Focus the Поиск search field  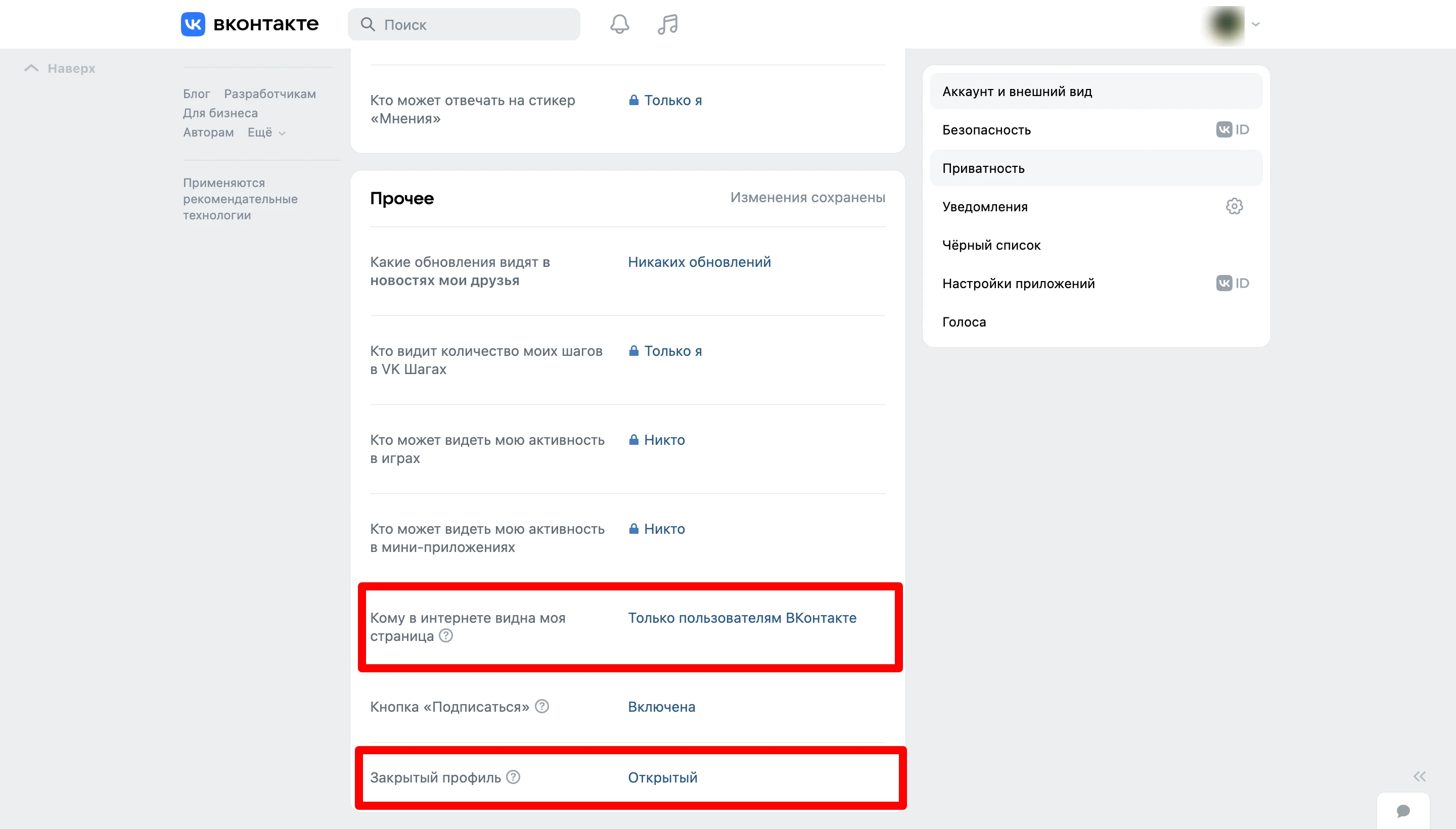pyautogui.click(x=464, y=24)
